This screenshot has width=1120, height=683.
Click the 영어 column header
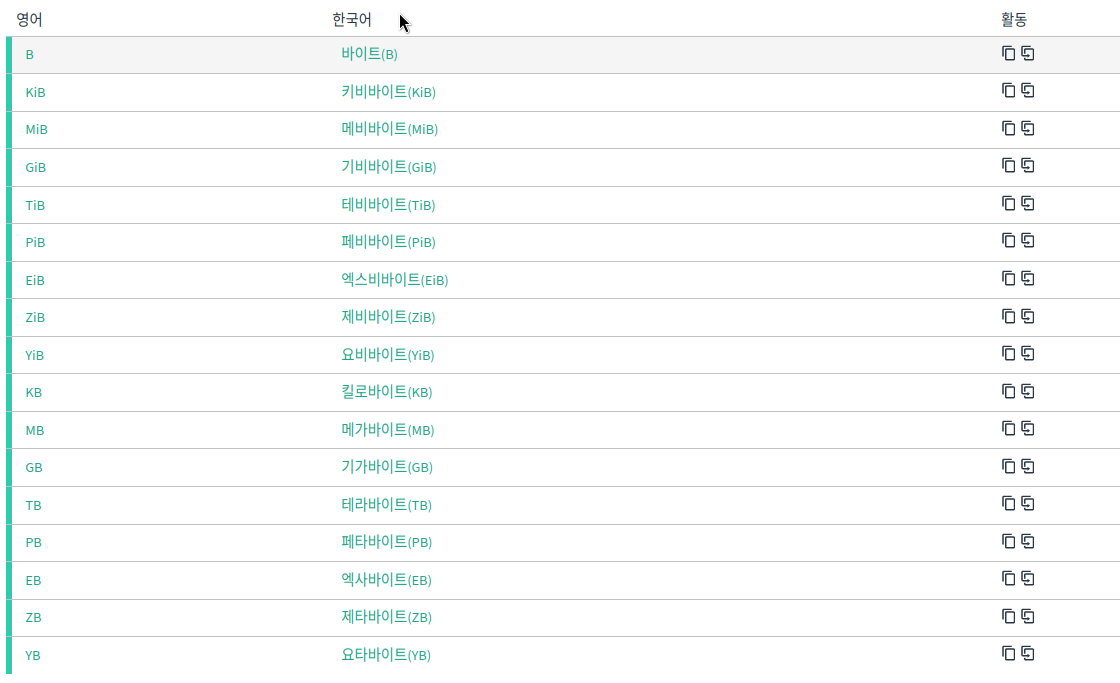(29, 20)
